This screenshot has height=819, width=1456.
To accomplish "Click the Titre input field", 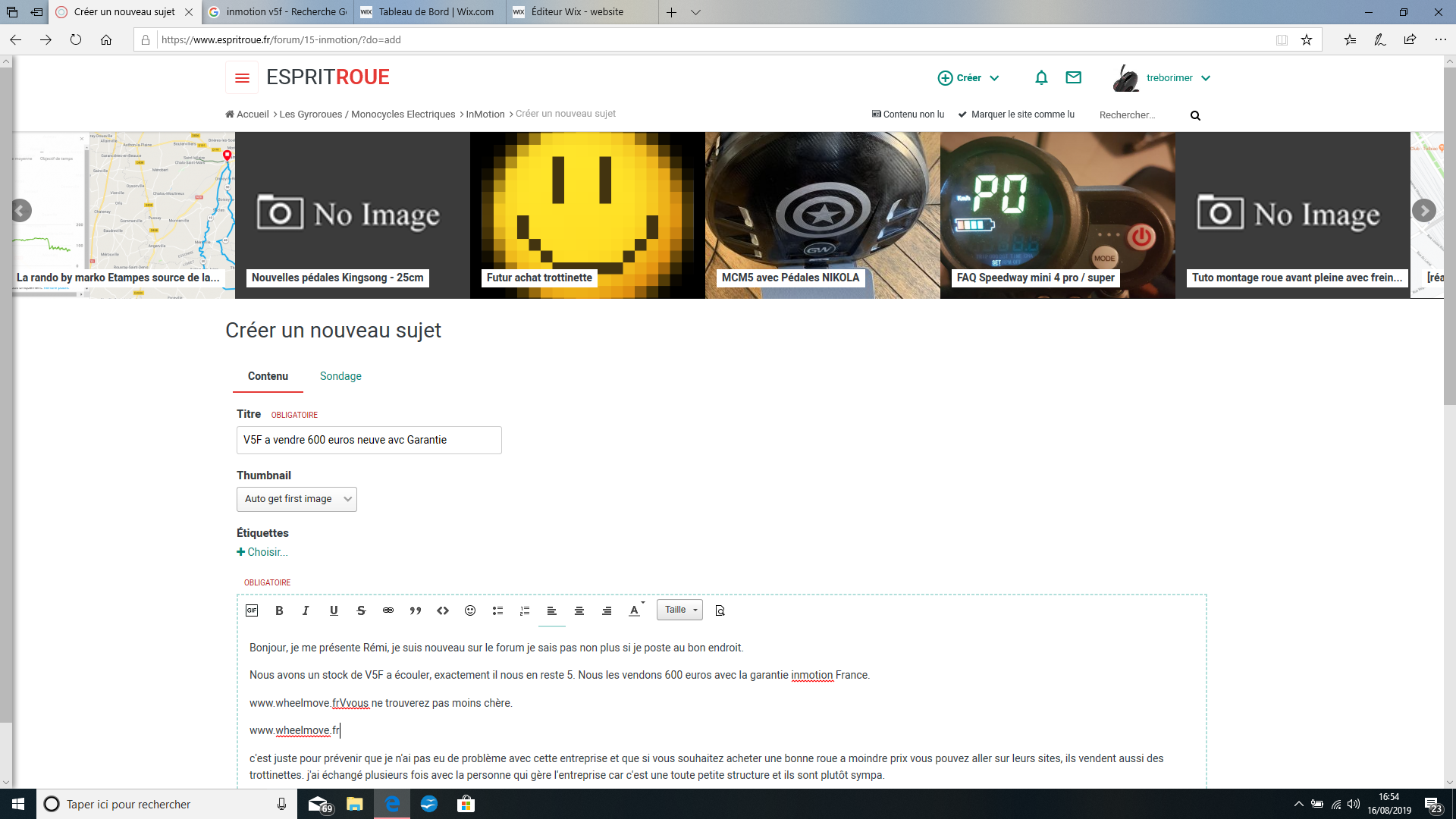I will coord(369,440).
